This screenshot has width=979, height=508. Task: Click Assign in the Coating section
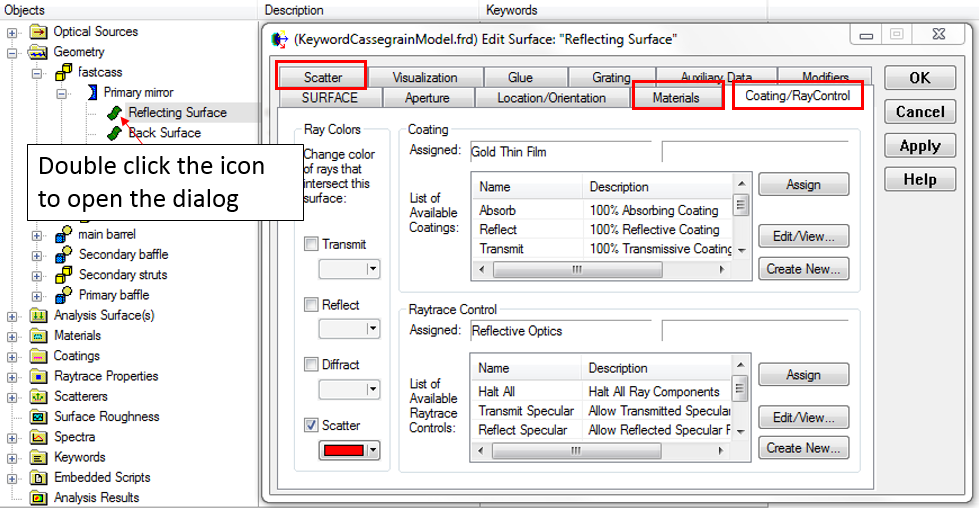(803, 184)
